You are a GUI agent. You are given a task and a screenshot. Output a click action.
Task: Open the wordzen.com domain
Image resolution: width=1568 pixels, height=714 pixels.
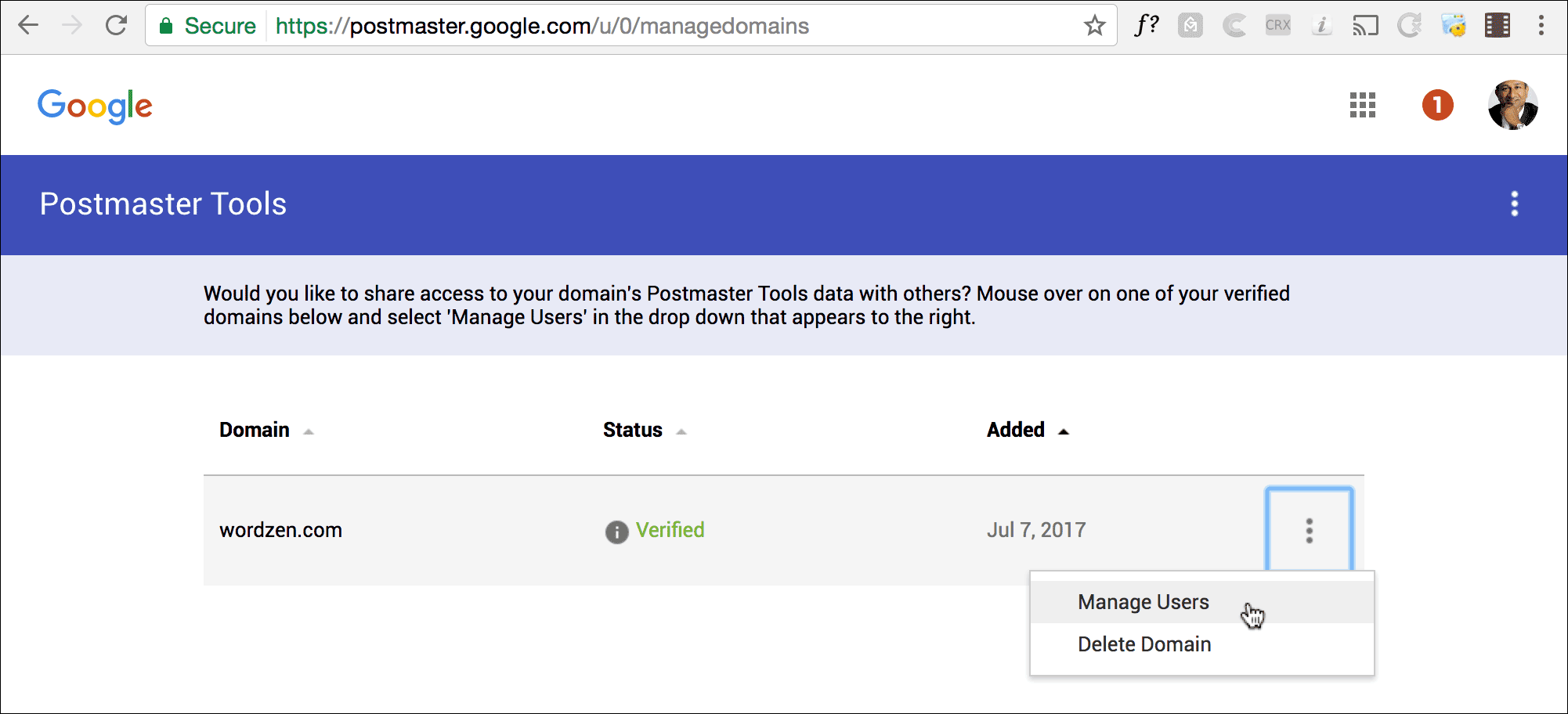point(280,530)
